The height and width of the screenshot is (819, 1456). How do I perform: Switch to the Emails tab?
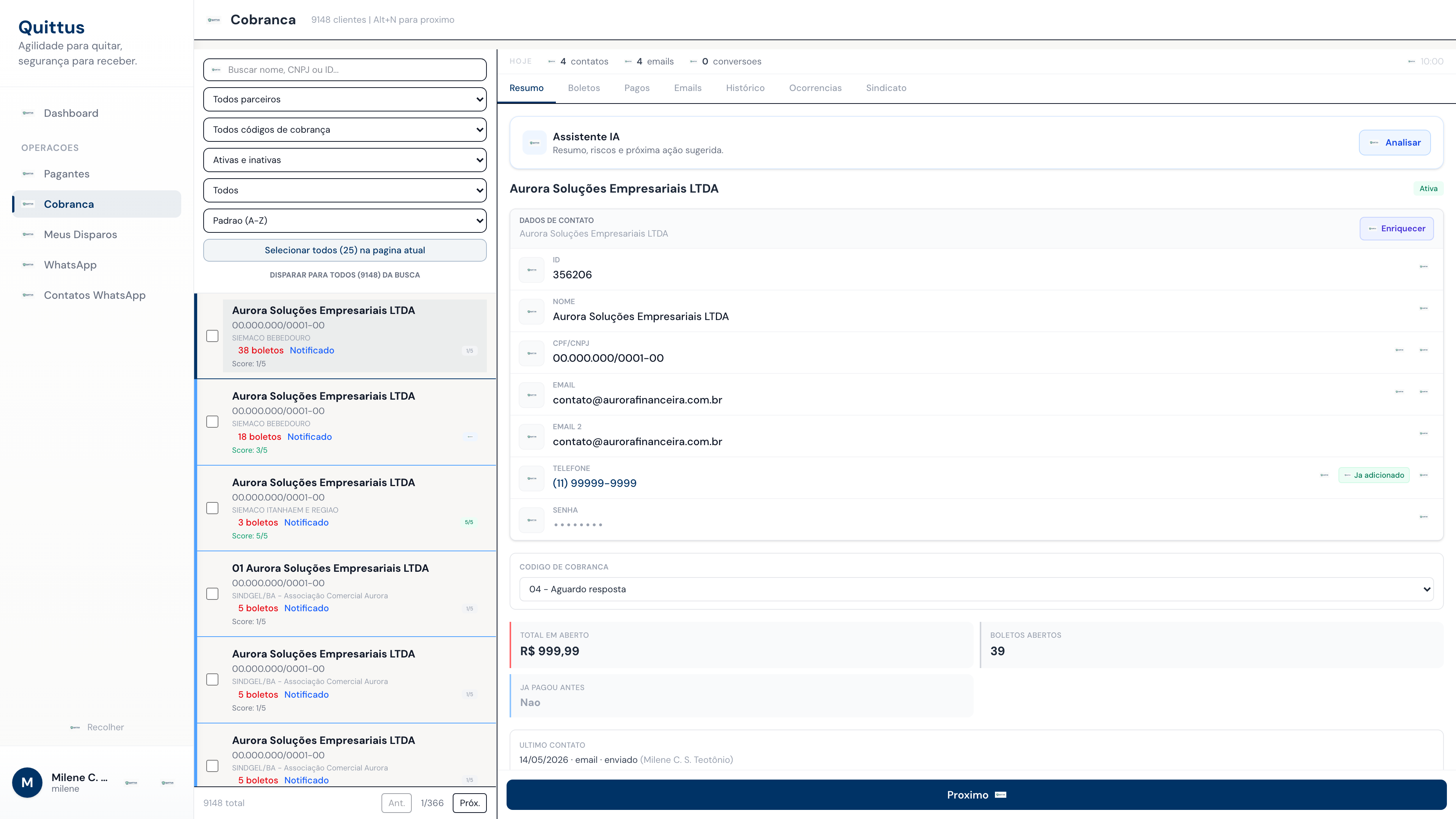688,88
